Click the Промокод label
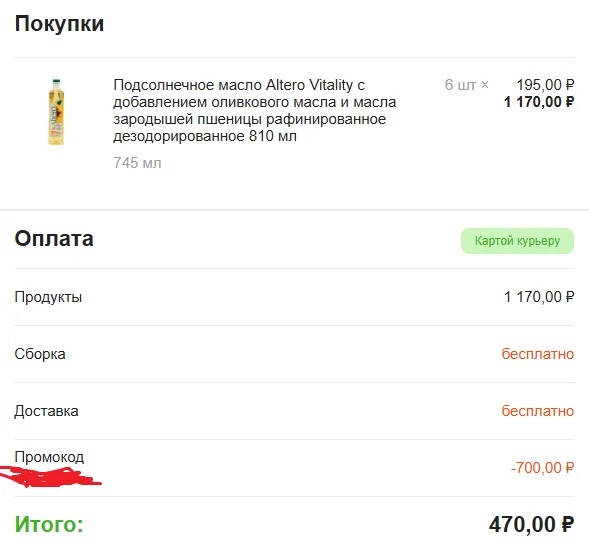This screenshot has width=589, height=553. click(49, 457)
